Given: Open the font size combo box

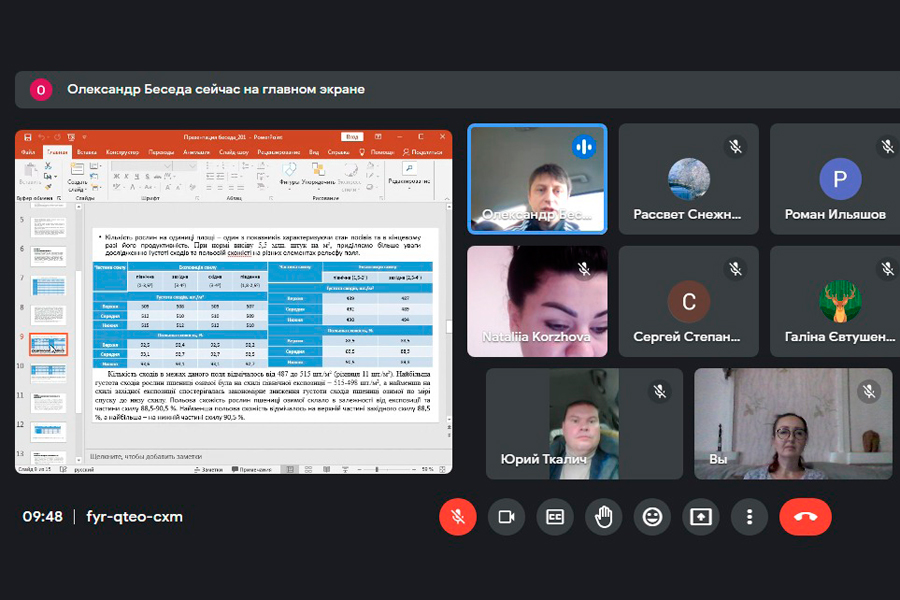Looking at the screenshot, I should [185, 166].
